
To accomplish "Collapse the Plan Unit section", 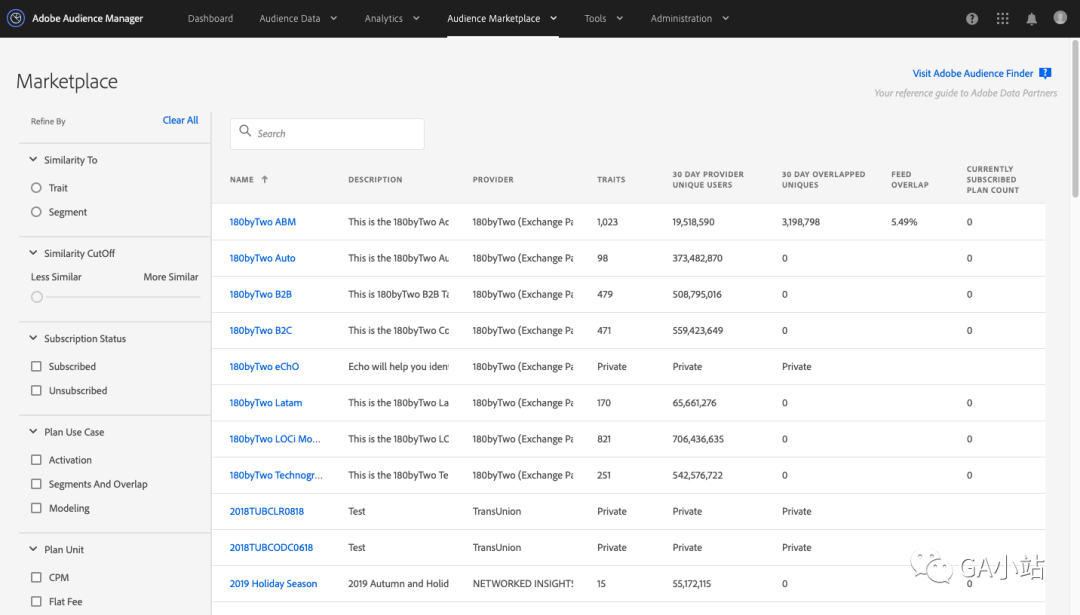I will point(33,549).
